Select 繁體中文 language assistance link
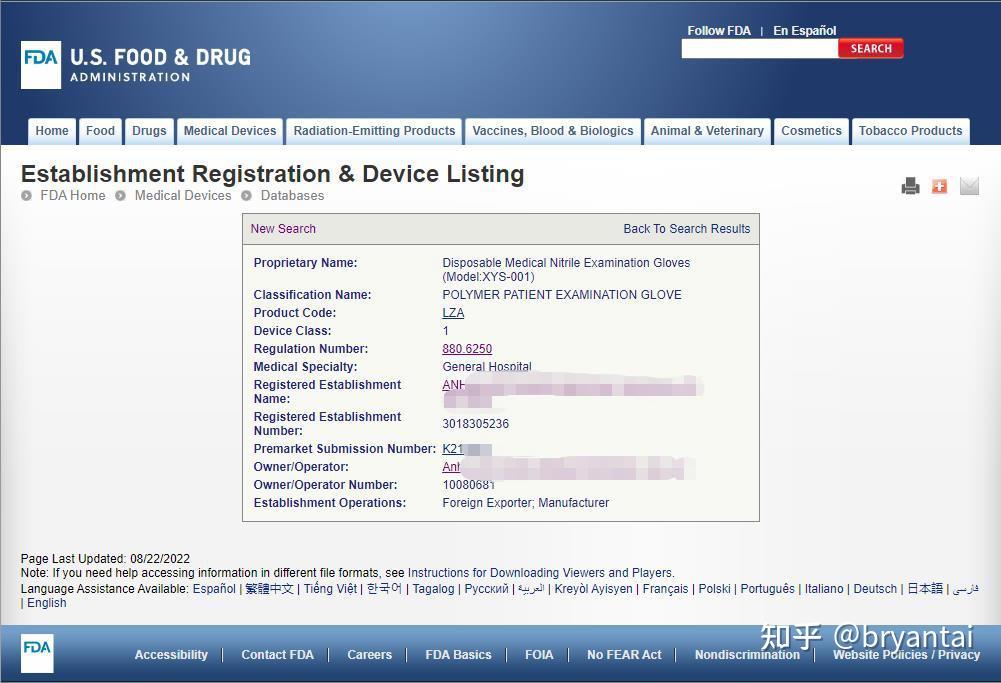This screenshot has width=1001, height=683. pyautogui.click(x=269, y=589)
